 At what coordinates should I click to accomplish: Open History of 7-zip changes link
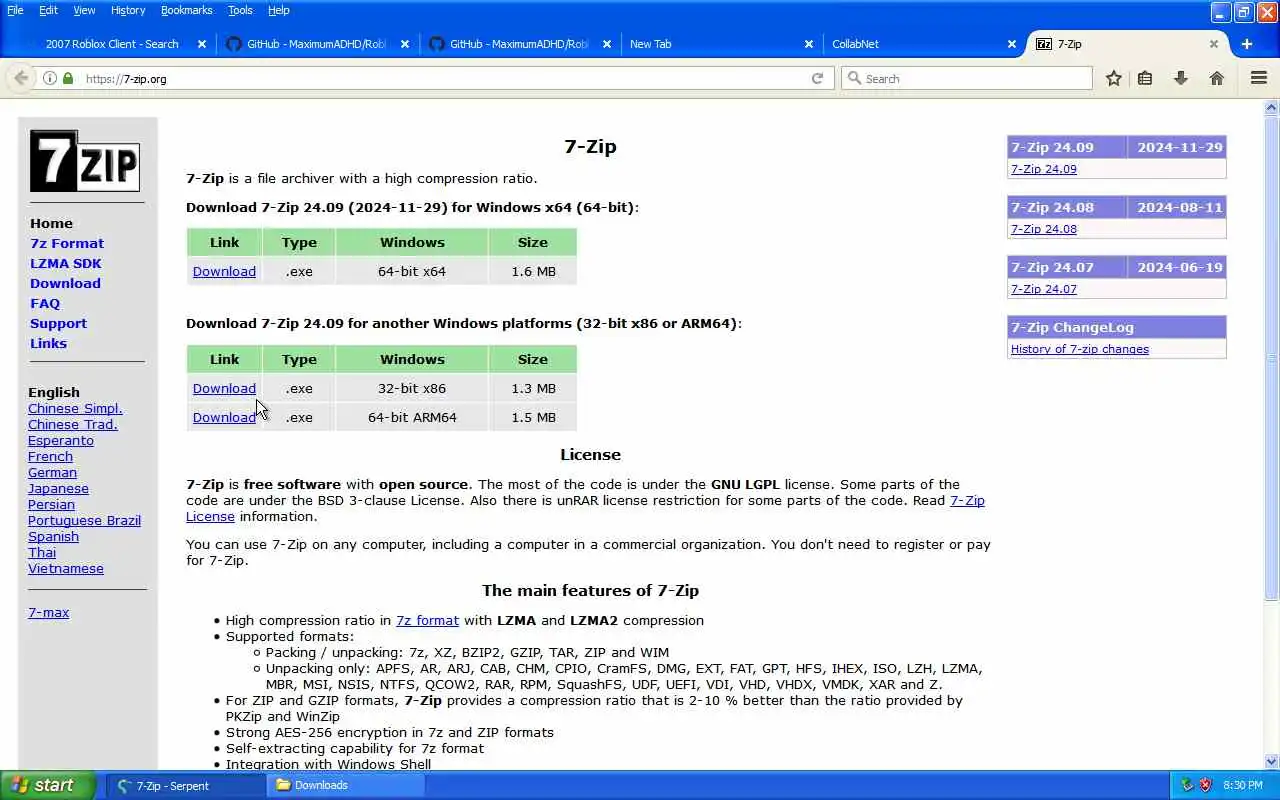coord(1080,349)
